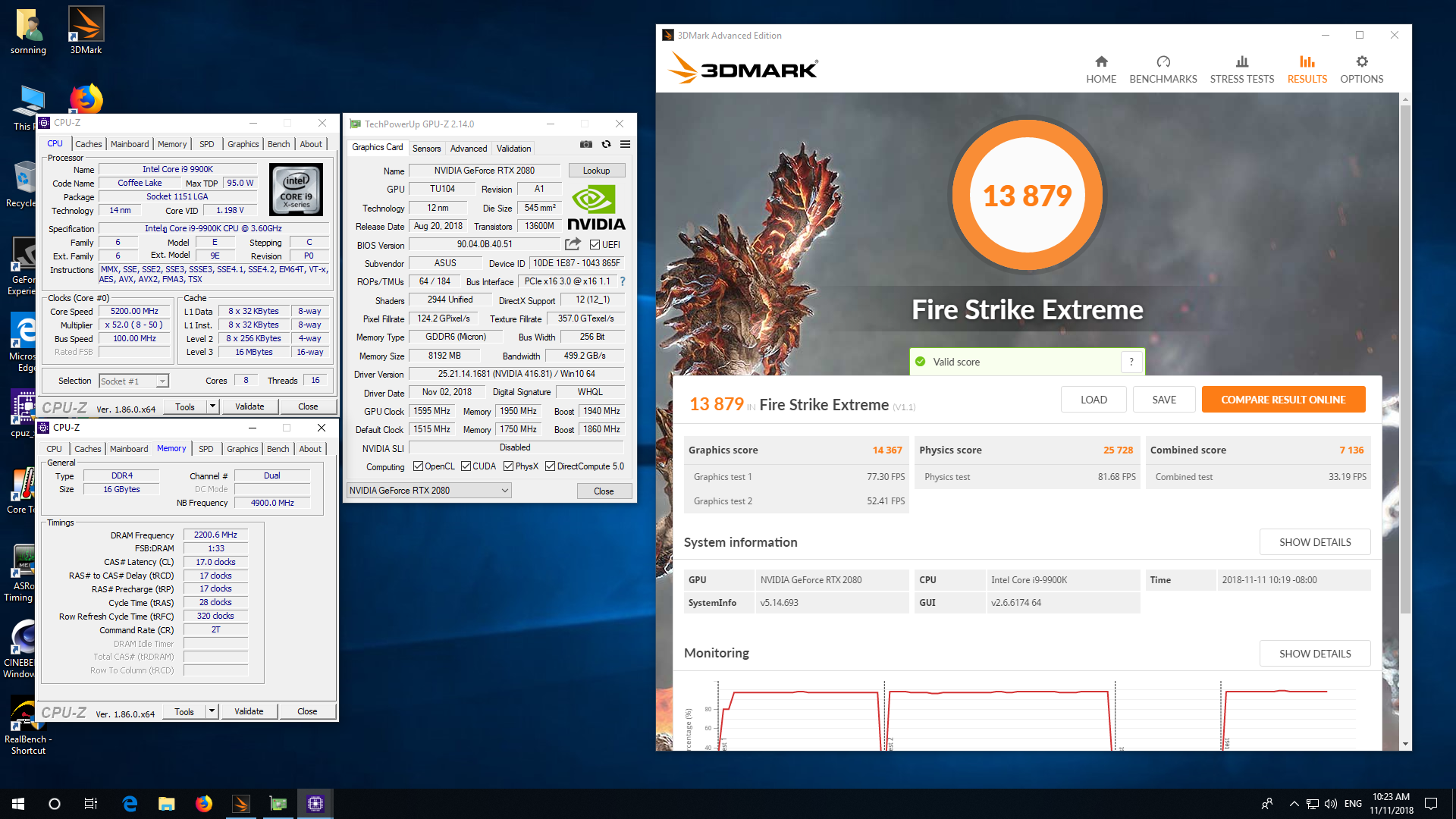Image resolution: width=1456 pixels, height=819 pixels.
Task: Switch to Caches tab in upper CPU-Z
Action: point(89,144)
